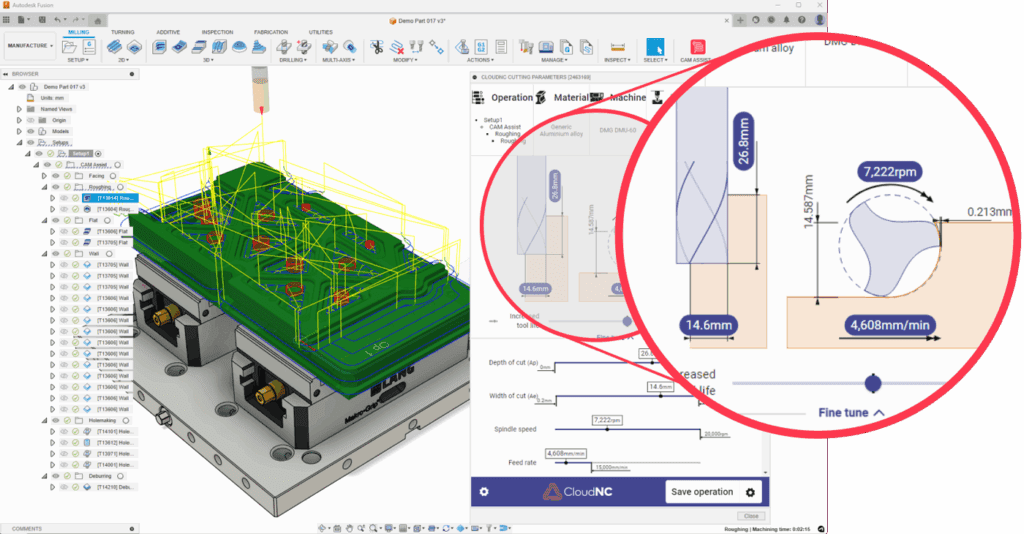Expand the Origin node in browser
The width and height of the screenshot is (1024, 534).
click(x=18, y=120)
